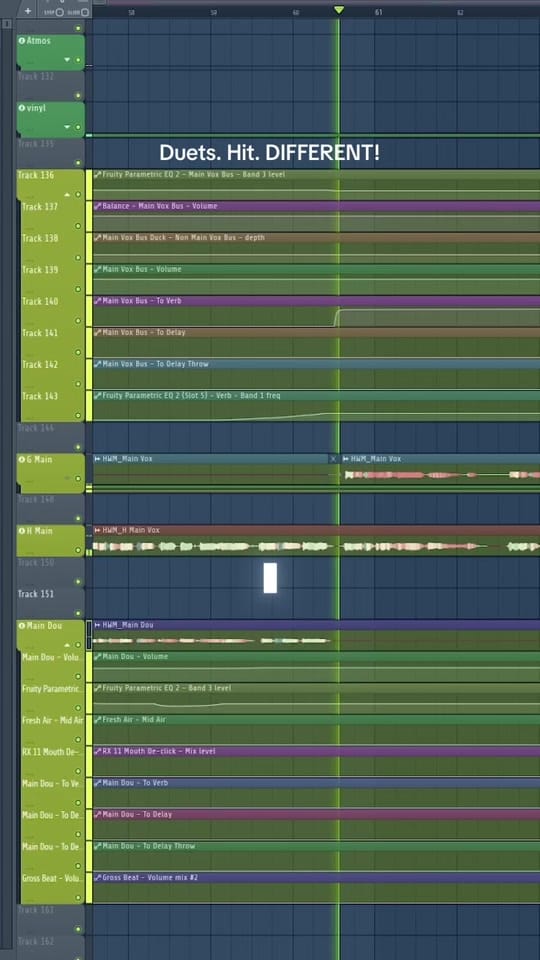
Task: Click the H Main track icon
Action: 22,531
